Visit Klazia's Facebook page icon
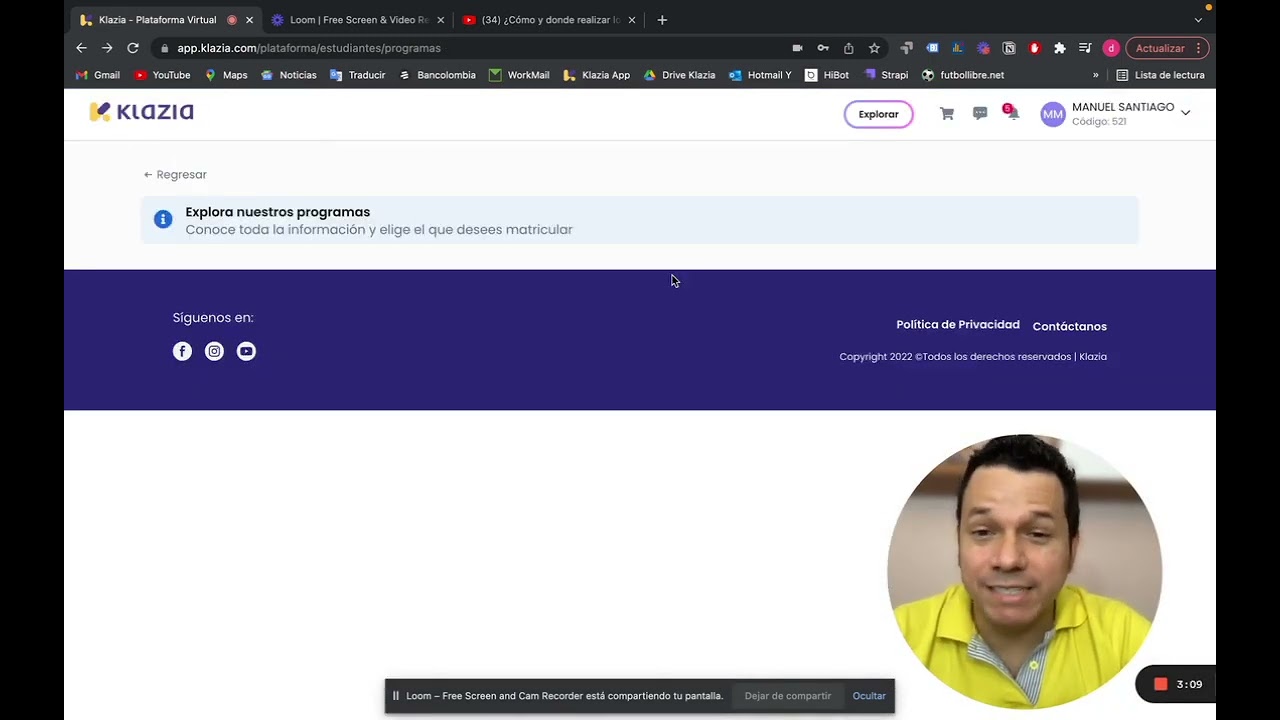The image size is (1280, 720). click(x=182, y=351)
